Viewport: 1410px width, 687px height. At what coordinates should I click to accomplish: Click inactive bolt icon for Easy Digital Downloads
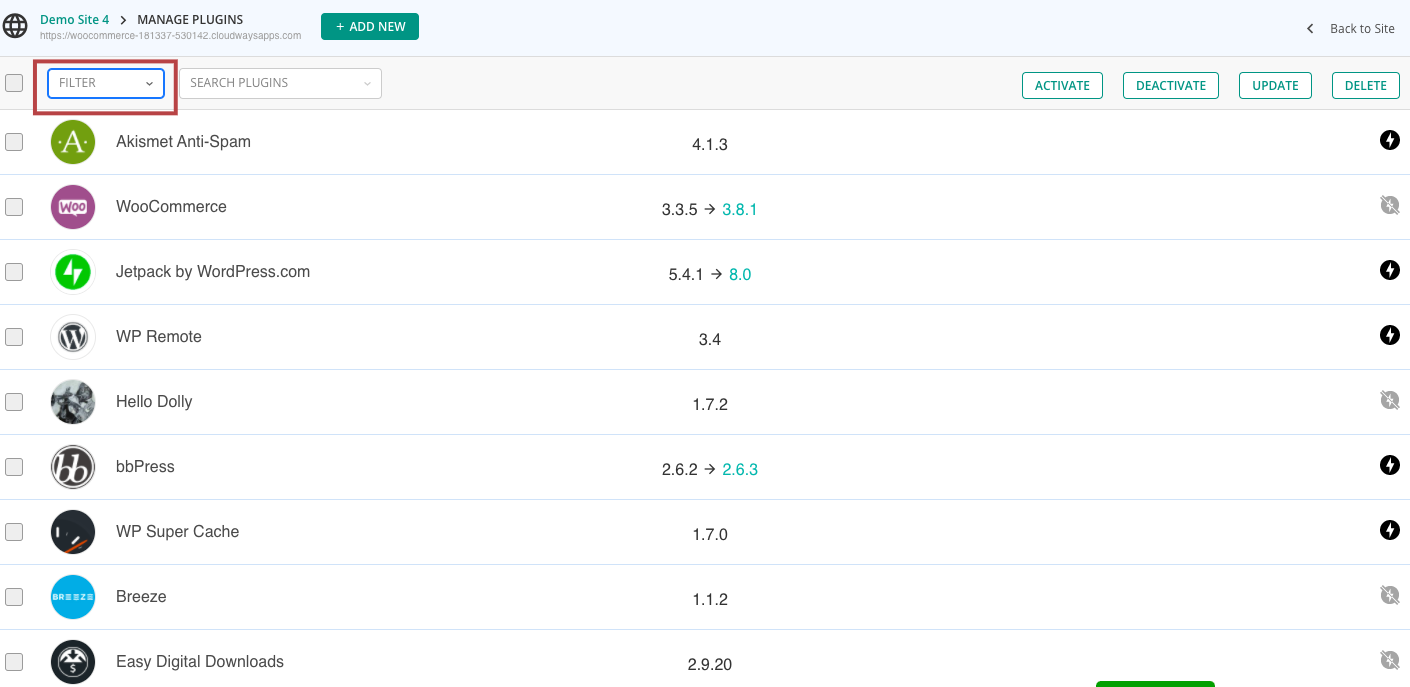tap(1390, 660)
